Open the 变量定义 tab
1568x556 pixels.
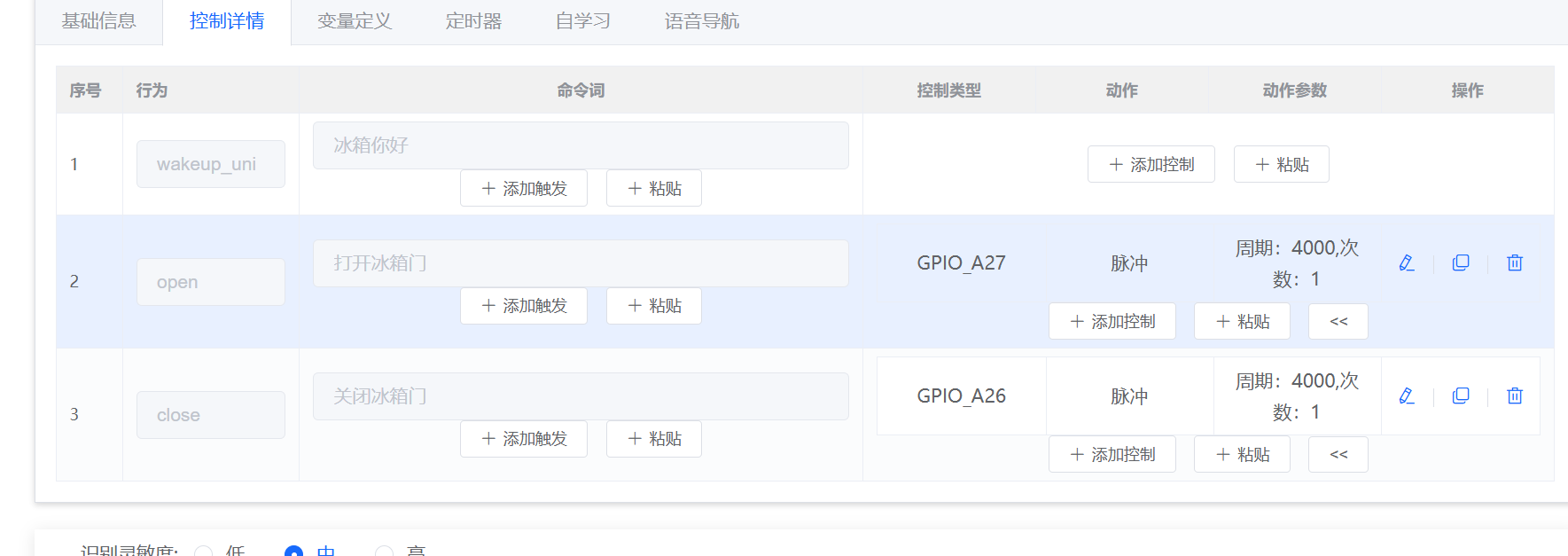click(x=355, y=21)
